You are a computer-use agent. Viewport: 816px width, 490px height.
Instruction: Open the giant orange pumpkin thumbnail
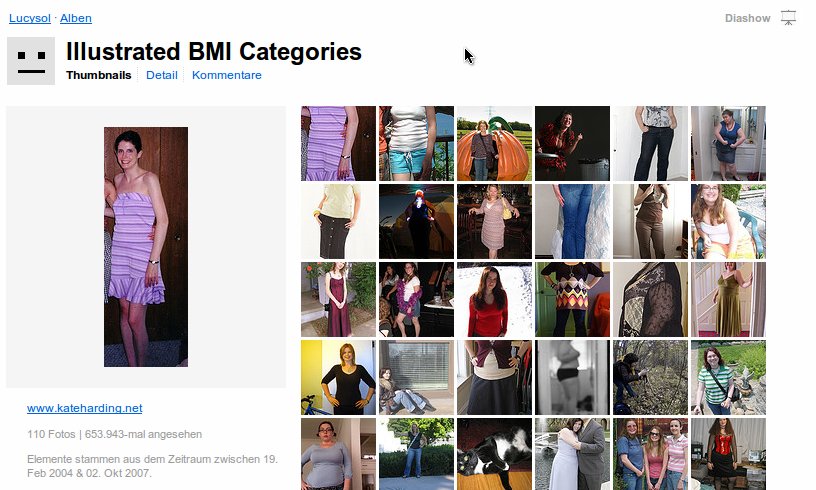[x=494, y=144]
